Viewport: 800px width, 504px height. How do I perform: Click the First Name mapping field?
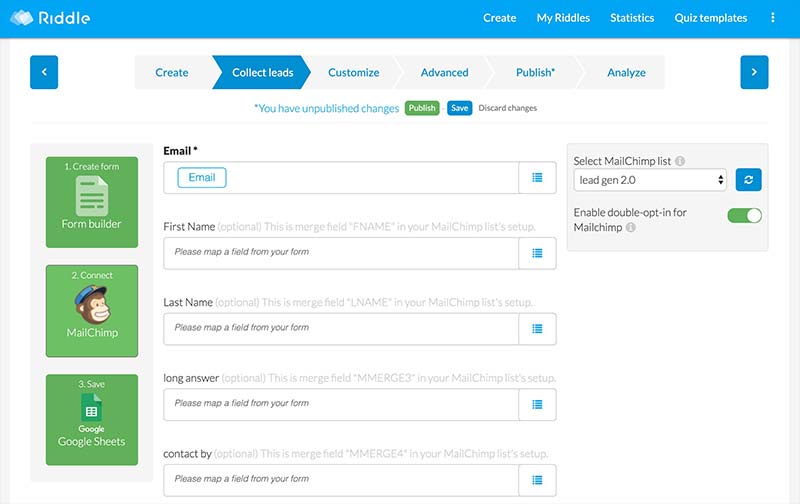pyautogui.click(x=341, y=253)
